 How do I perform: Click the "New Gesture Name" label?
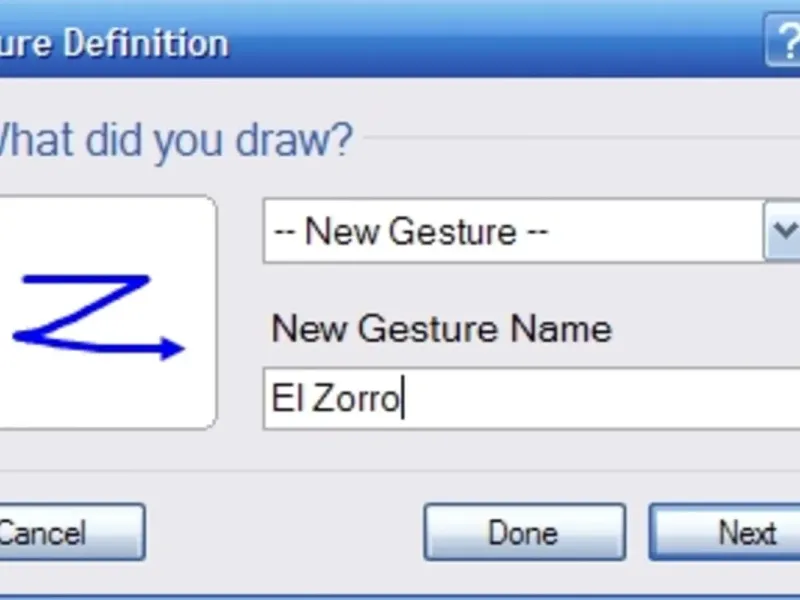[441, 328]
